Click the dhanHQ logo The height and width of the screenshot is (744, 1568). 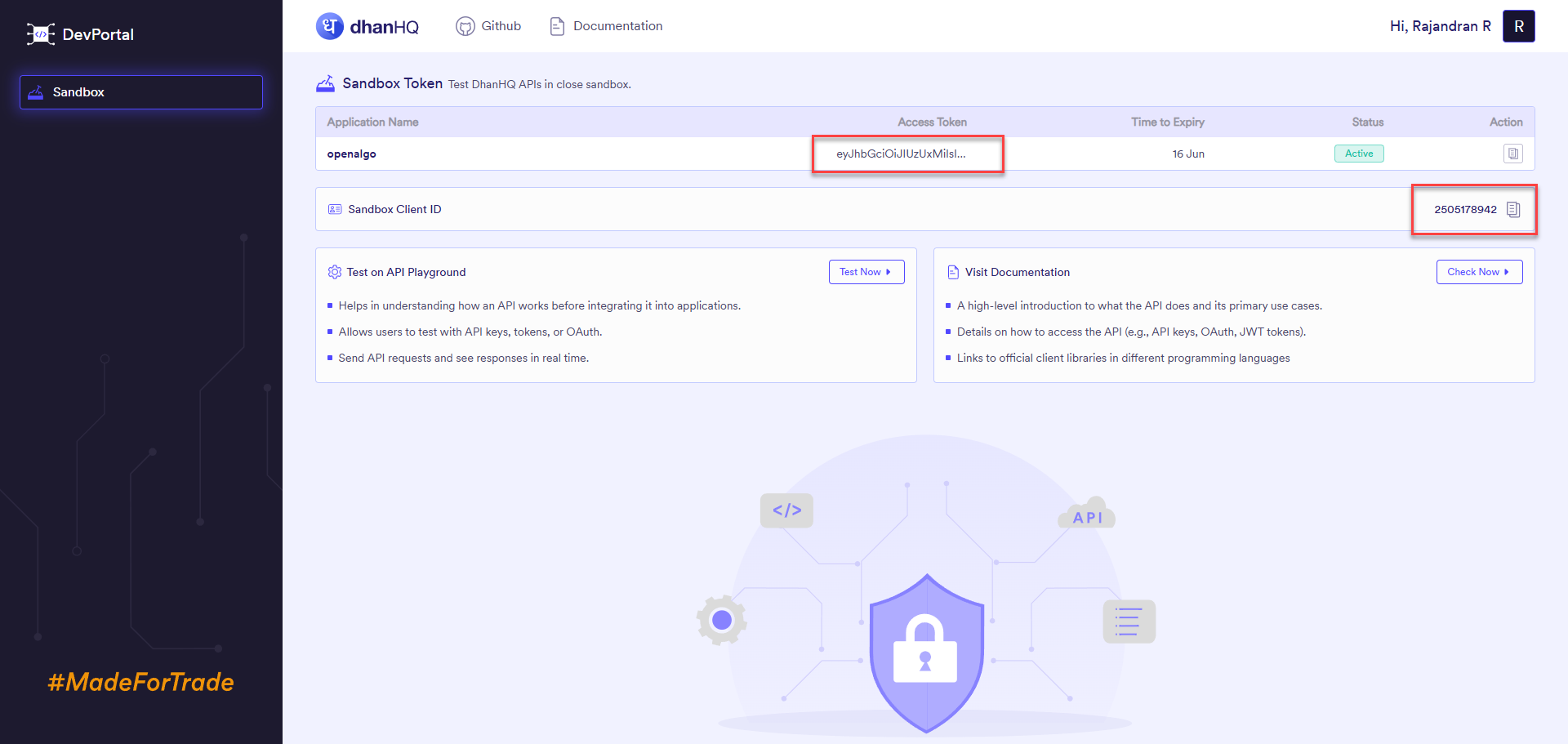[x=367, y=26]
